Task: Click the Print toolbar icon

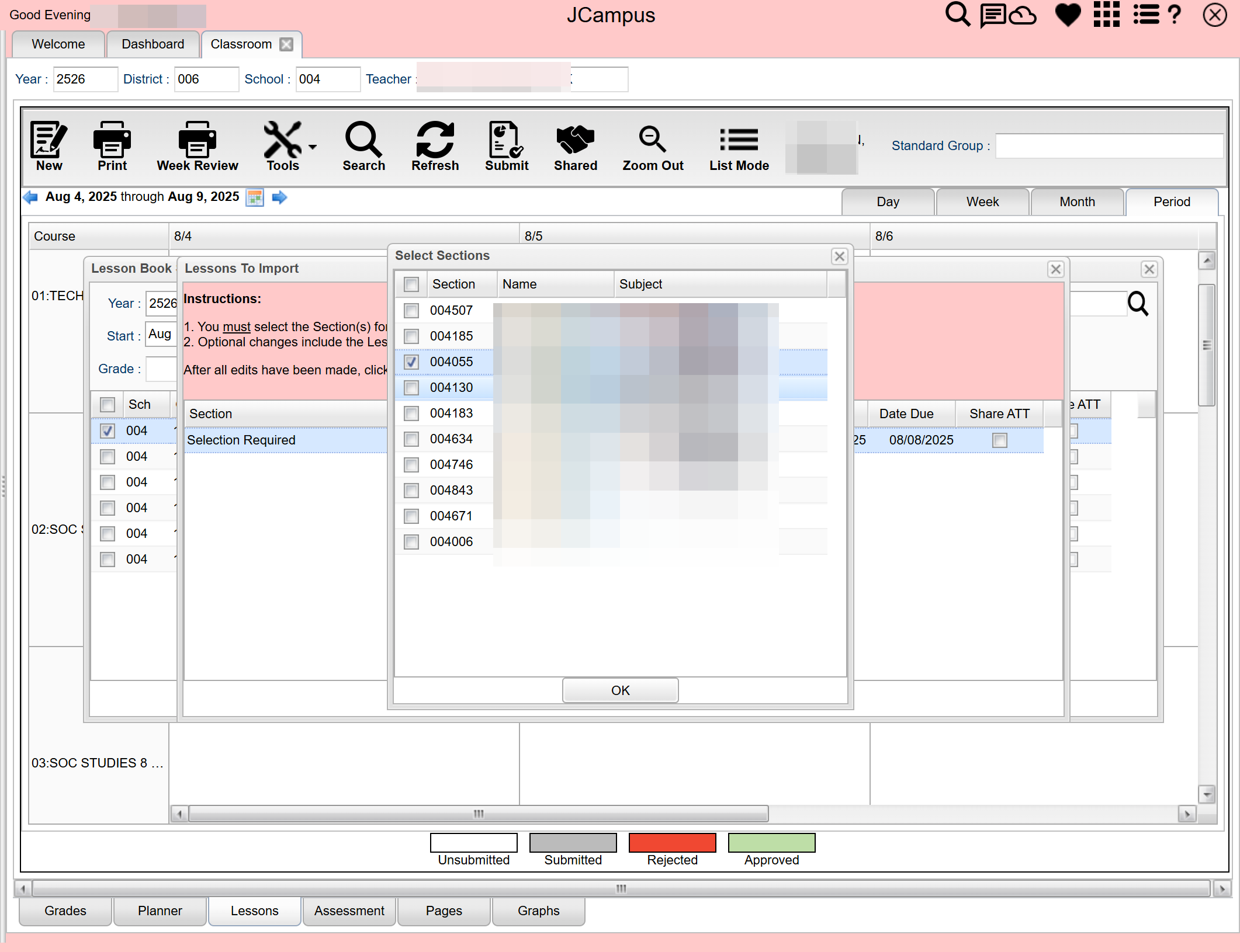Action: coord(112,146)
